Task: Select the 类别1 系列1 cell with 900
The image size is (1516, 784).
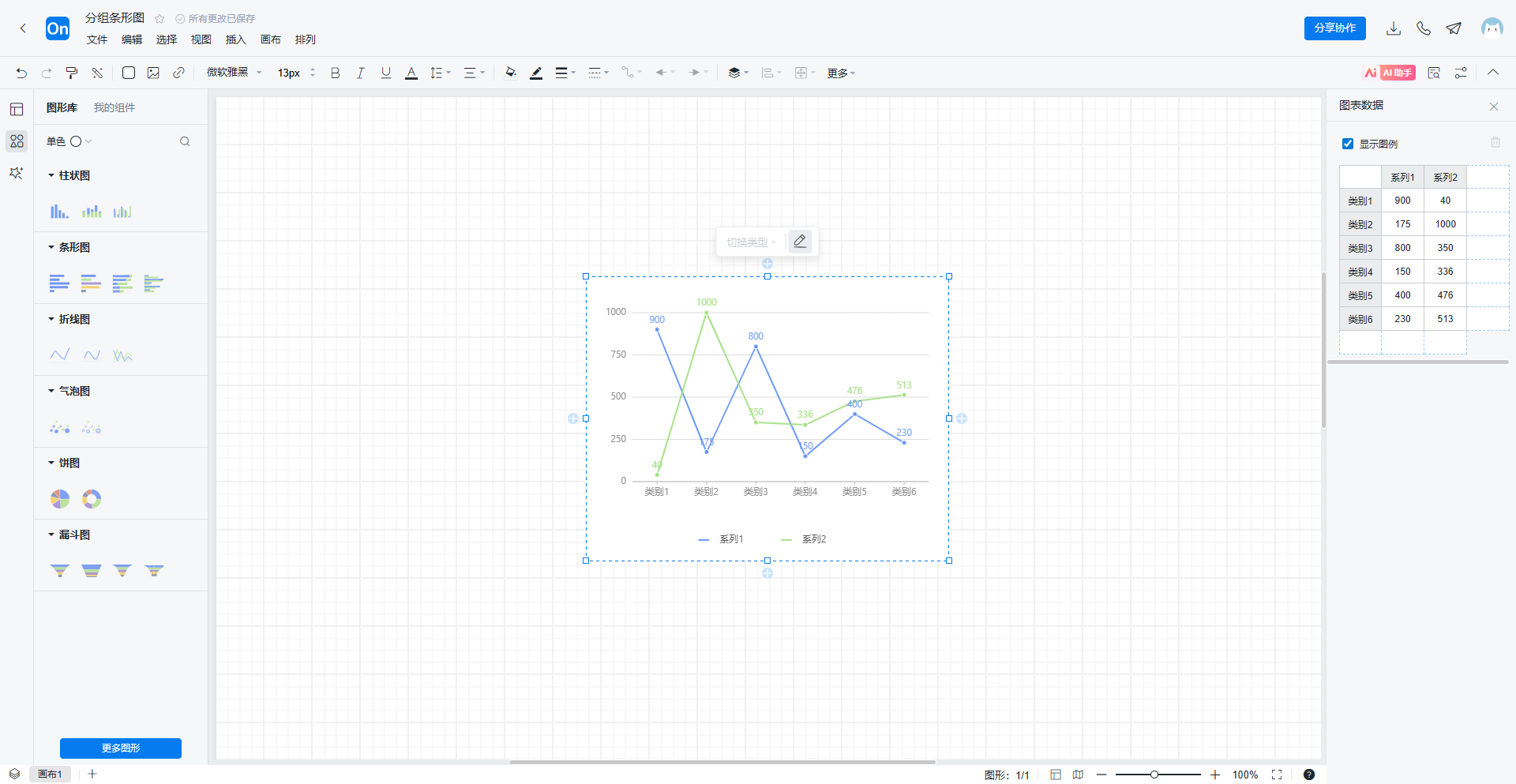Action: pos(1402,201)
